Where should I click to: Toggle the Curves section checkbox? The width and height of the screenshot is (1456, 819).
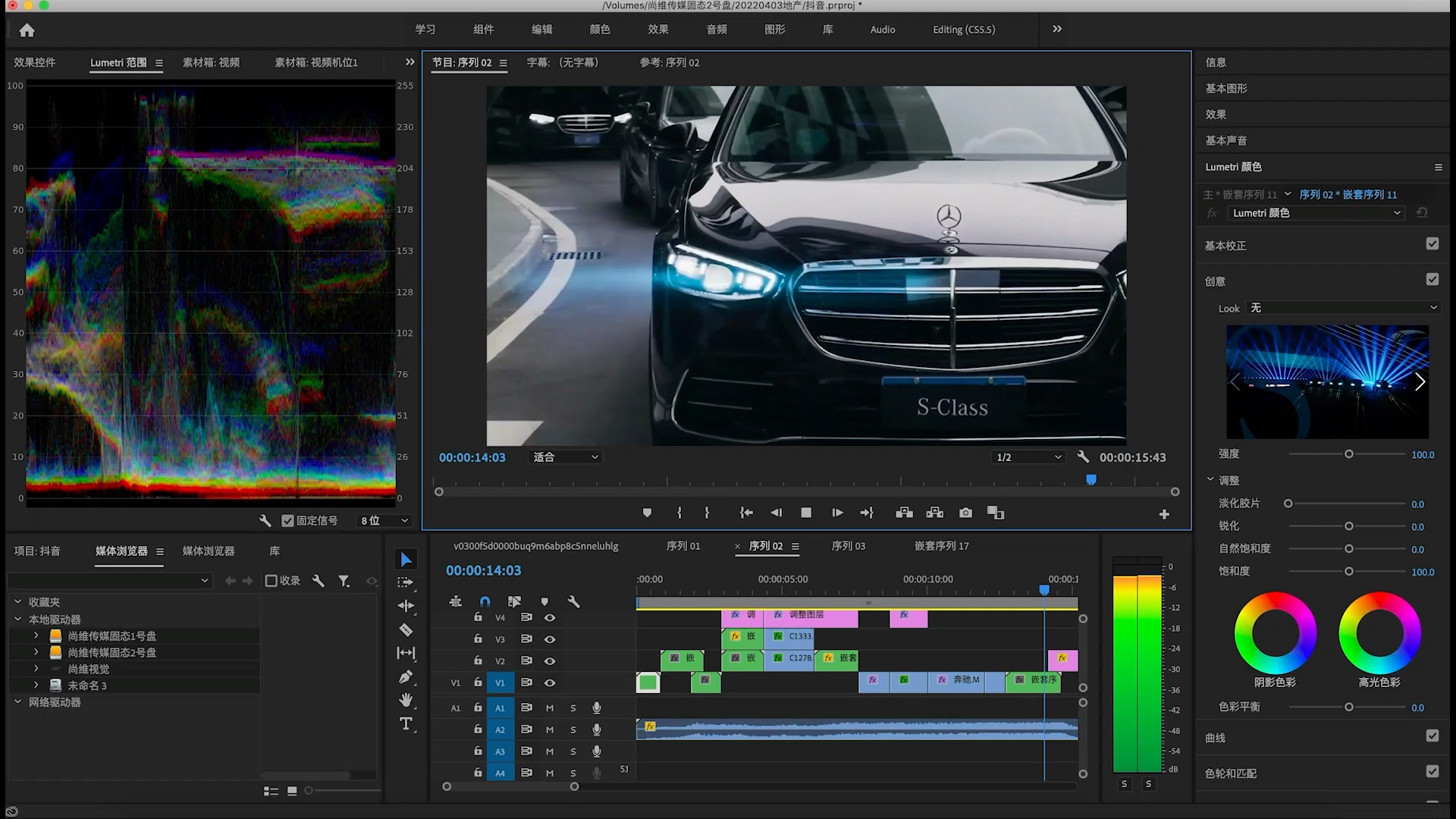click(1432, 736)
